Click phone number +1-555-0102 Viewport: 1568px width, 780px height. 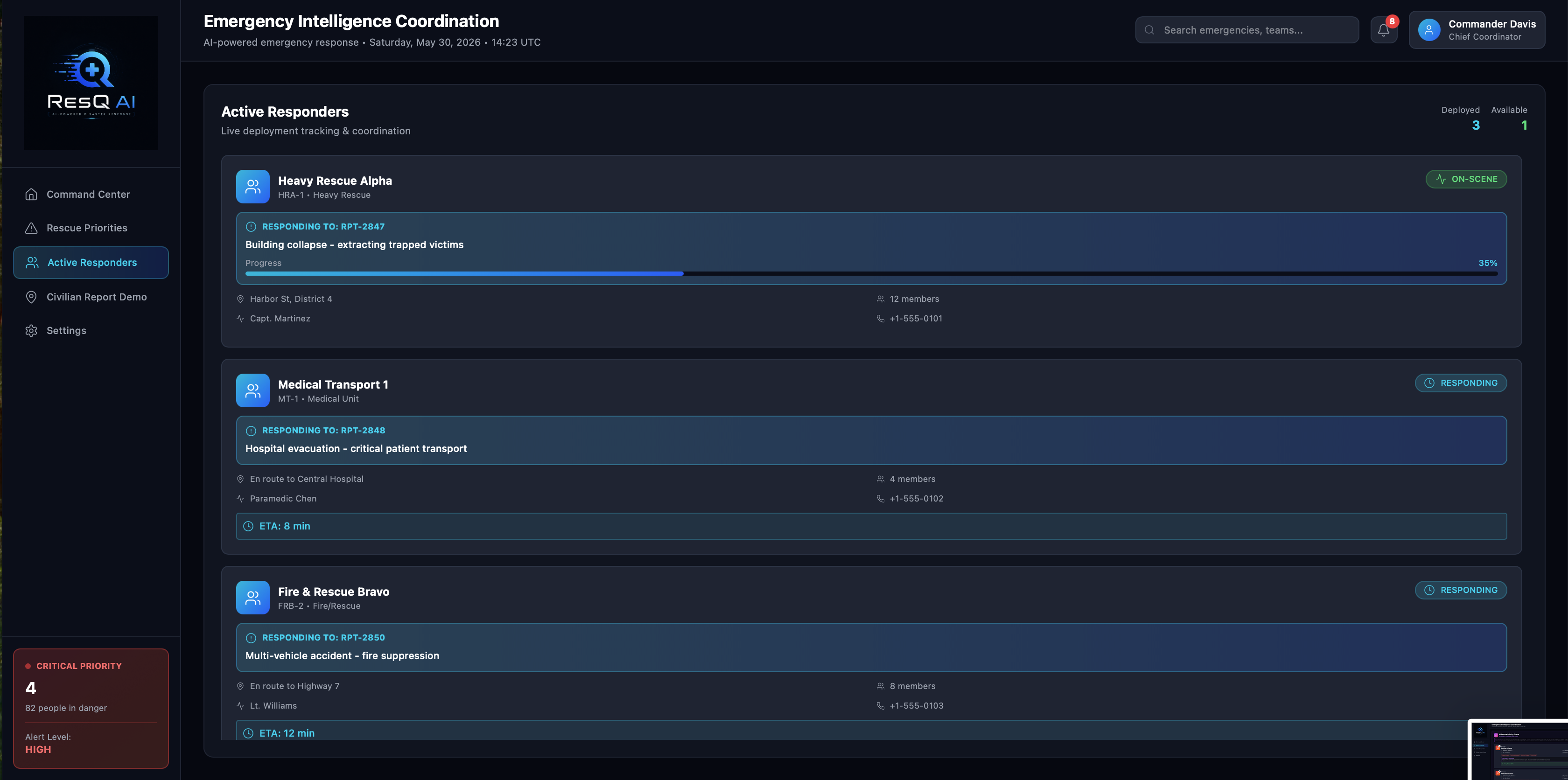click(917, 498)
